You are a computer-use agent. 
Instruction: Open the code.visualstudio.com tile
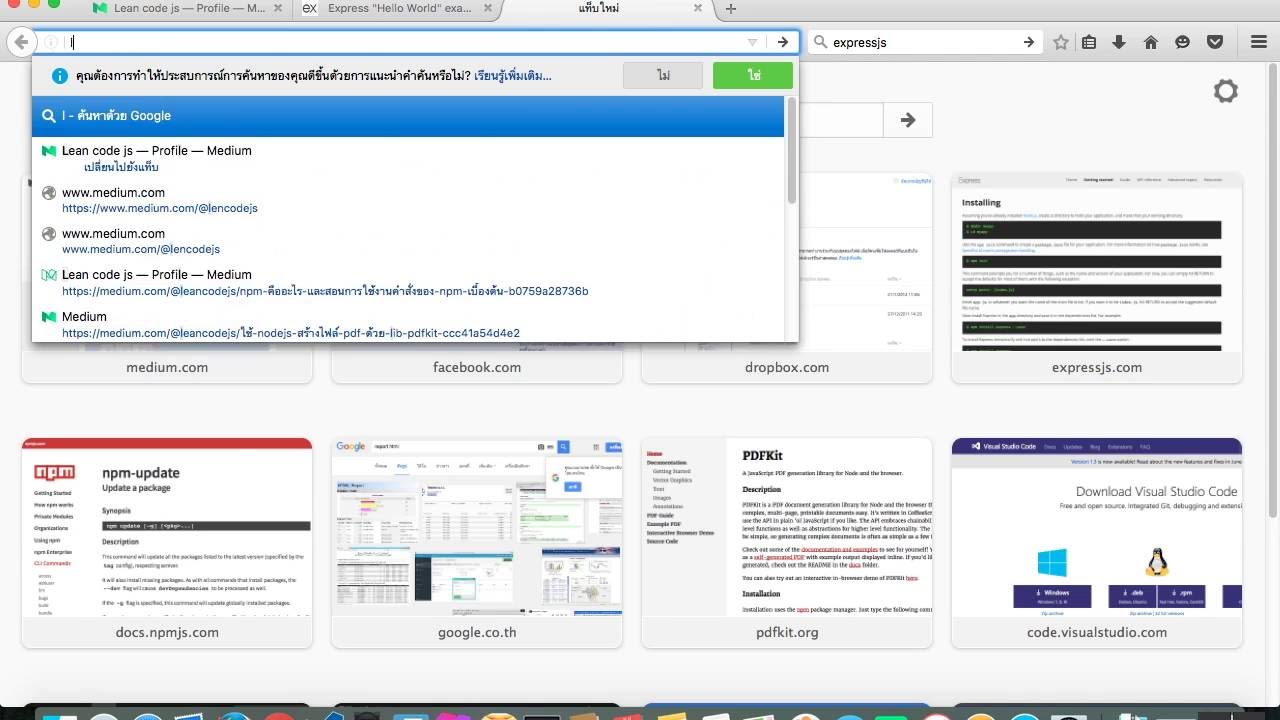(1097, 543)
